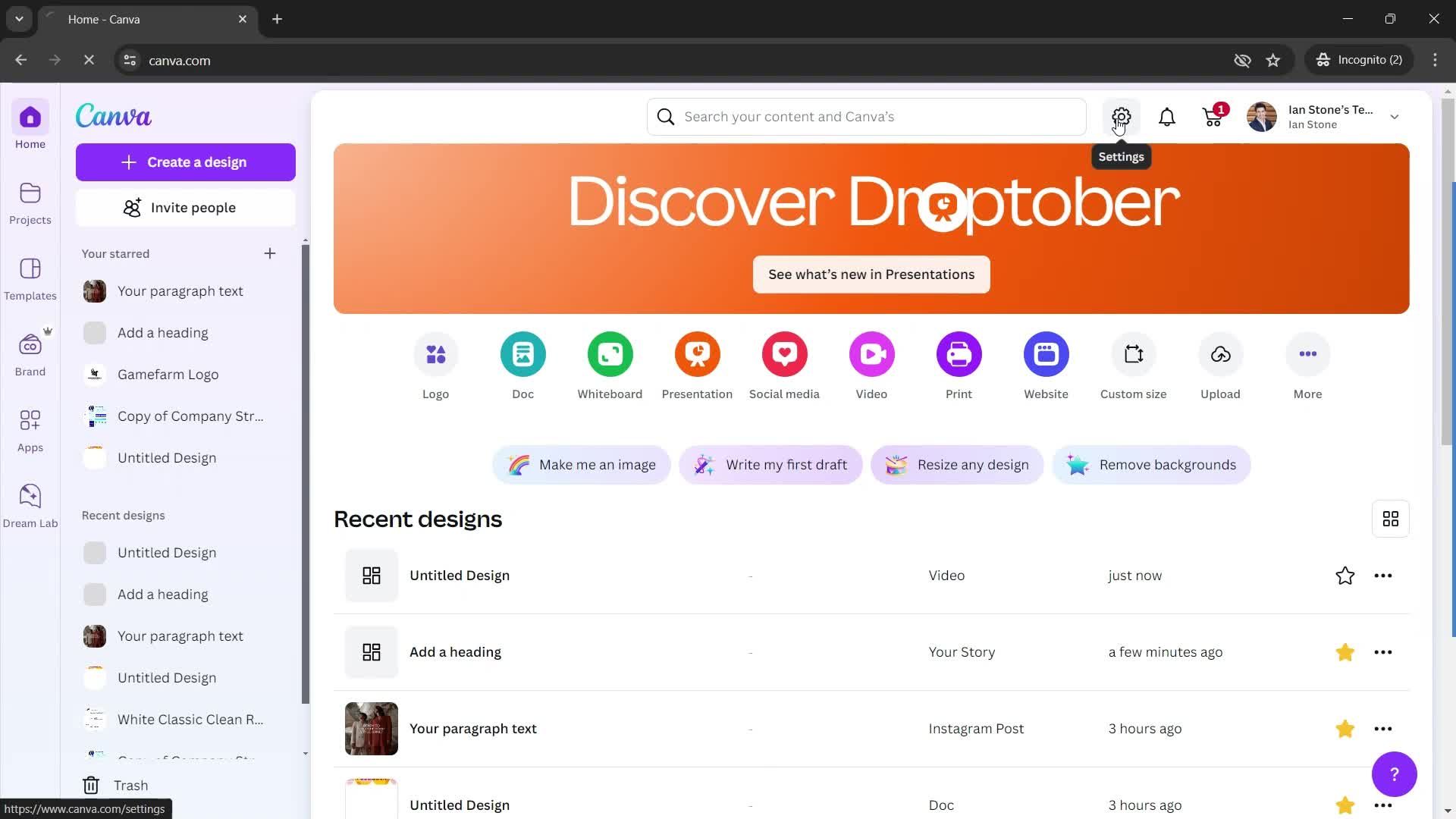Go to Home in the sidebar
Image resolution: width=1456 pixels, height=819 pixels.
click(30, 125)
